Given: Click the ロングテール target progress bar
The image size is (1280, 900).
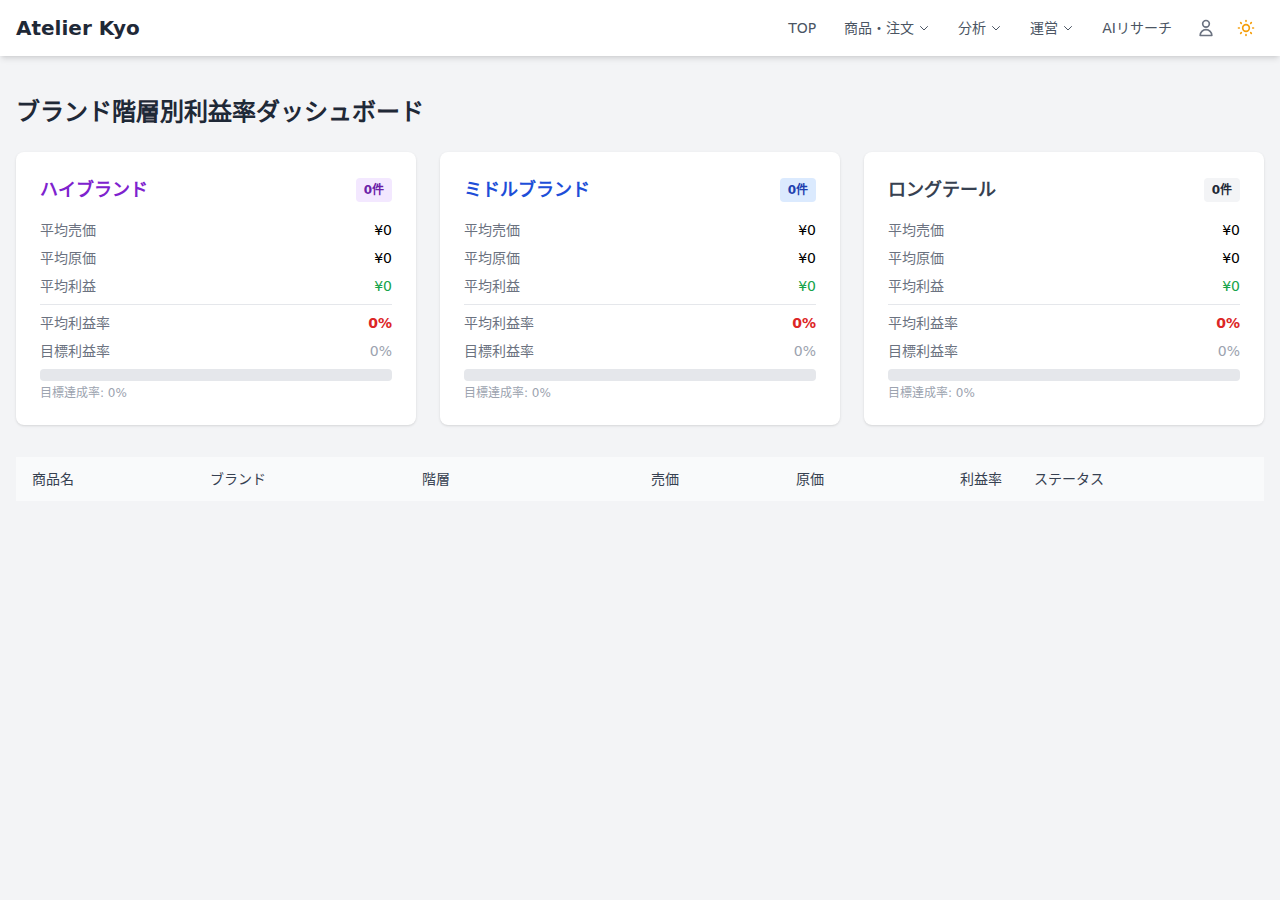Looking at the screenshot, I should (1064, 375).
